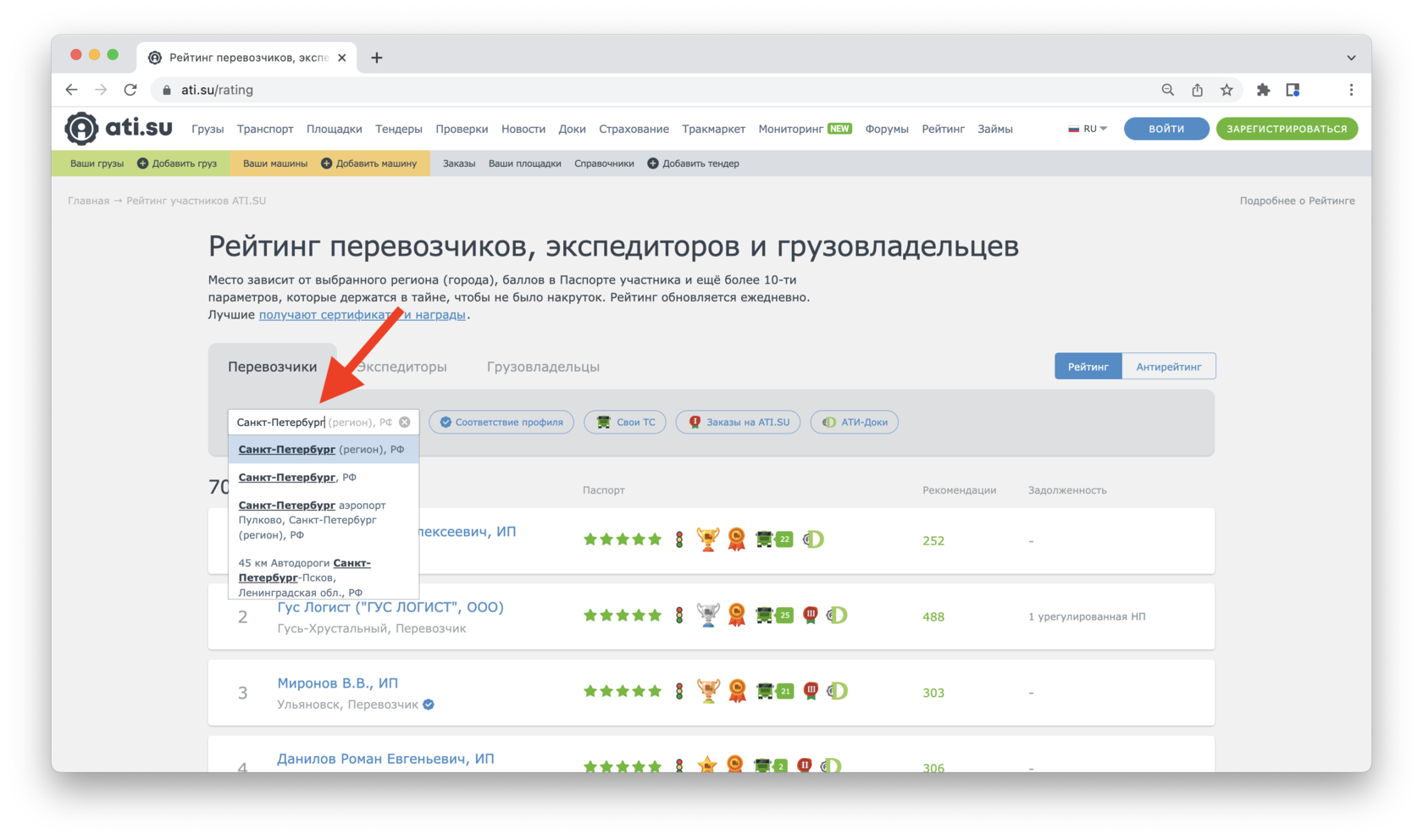Click the orange ribbon medal in the 252 row
This screenshot has height=840, width=1423.
[x=737, y=539]
